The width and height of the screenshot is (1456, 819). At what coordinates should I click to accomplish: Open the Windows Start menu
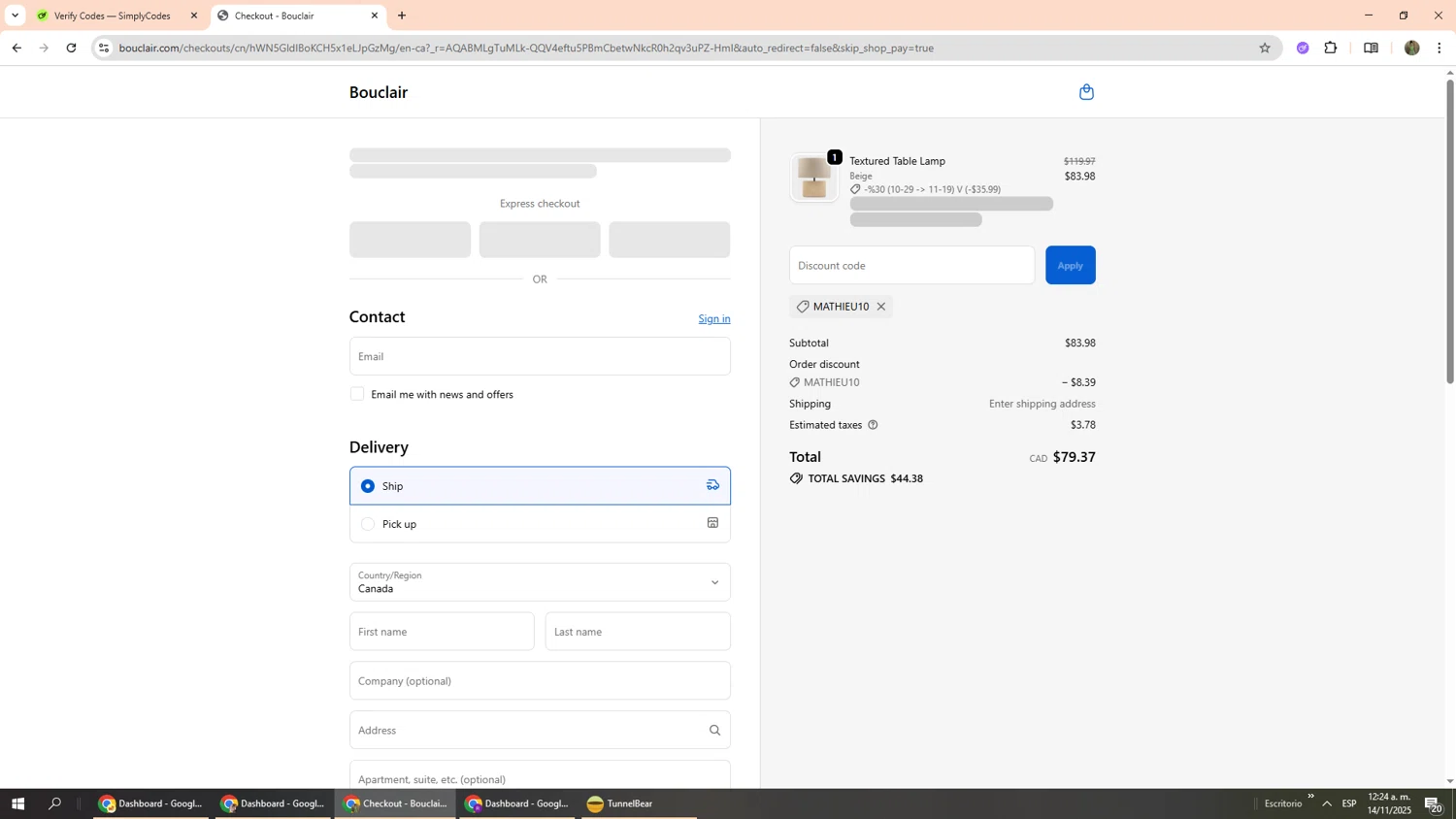(x=17, y=803)
